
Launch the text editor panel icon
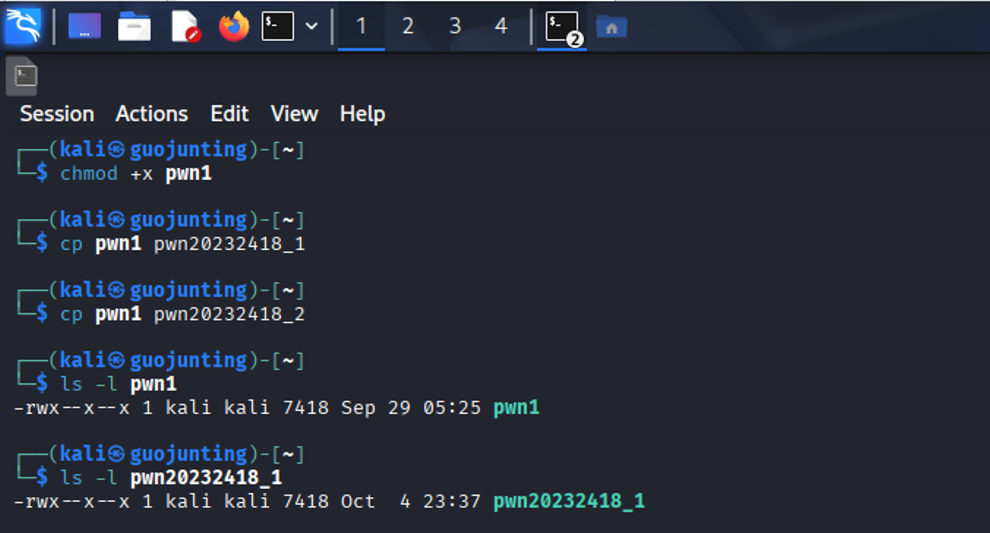pos(186,27)
